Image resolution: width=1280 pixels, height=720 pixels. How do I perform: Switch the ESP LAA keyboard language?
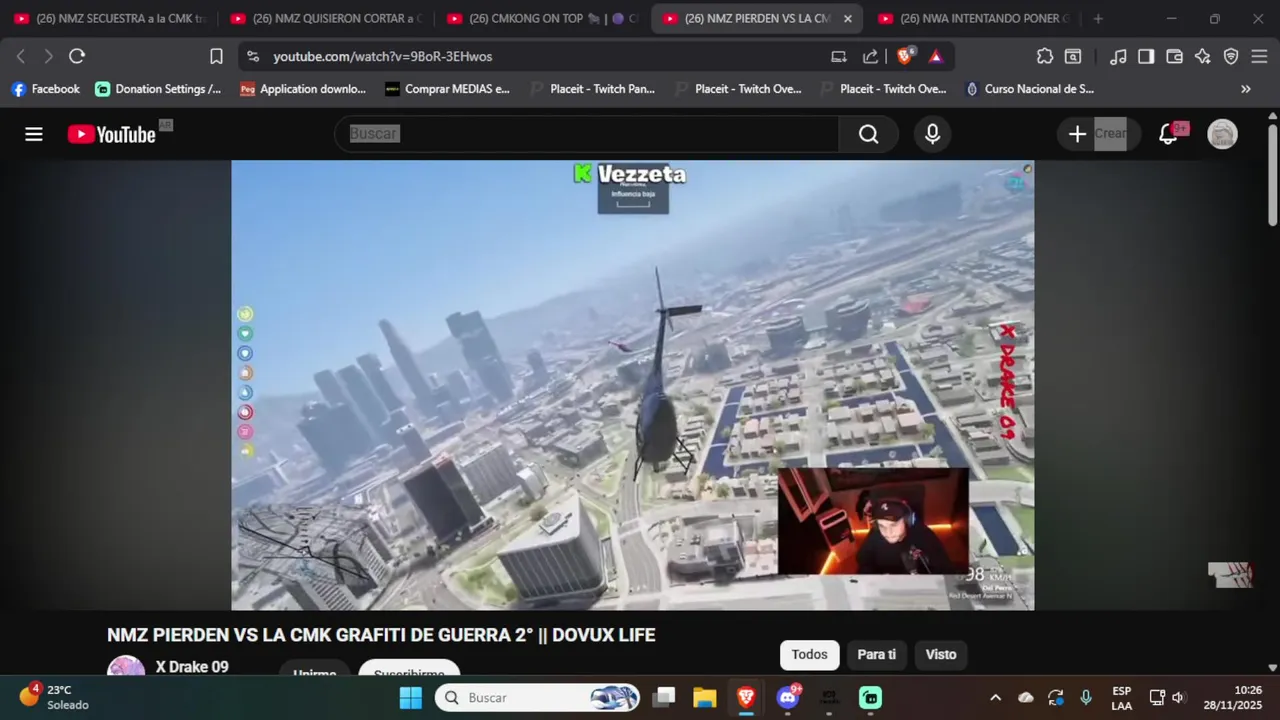[x=1122, y=697]
